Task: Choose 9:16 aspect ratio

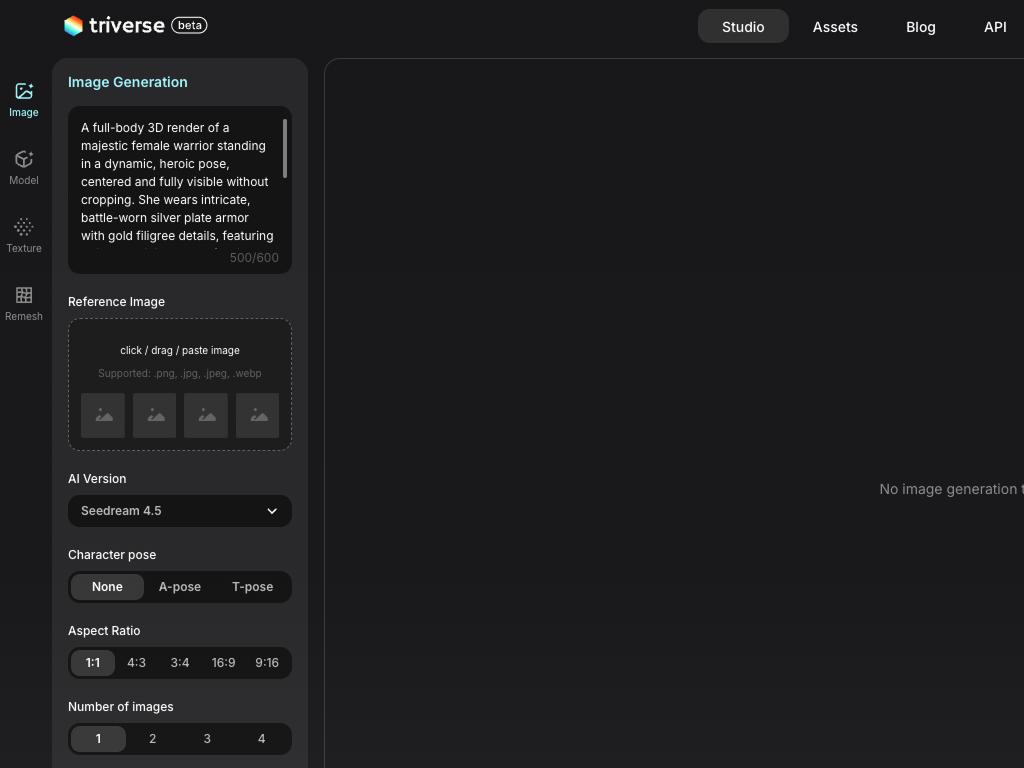Action: 267,663
